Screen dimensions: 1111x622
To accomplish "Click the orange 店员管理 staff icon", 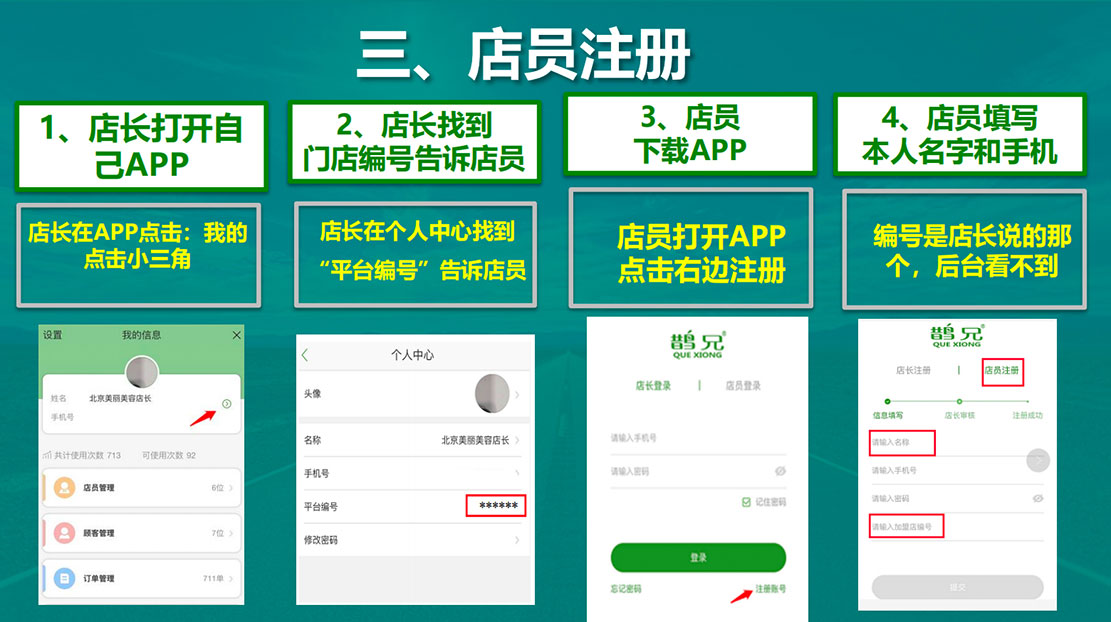I will coord(64,487).
